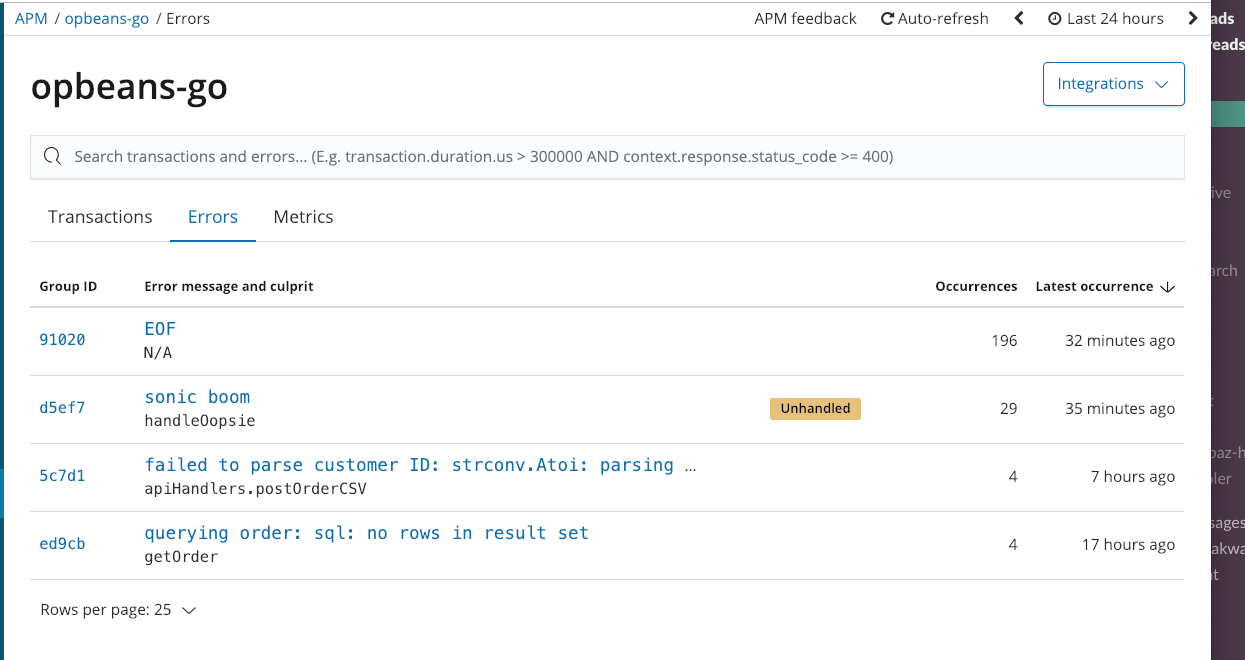Click the handleOopsie culprit text

[200, 421]
